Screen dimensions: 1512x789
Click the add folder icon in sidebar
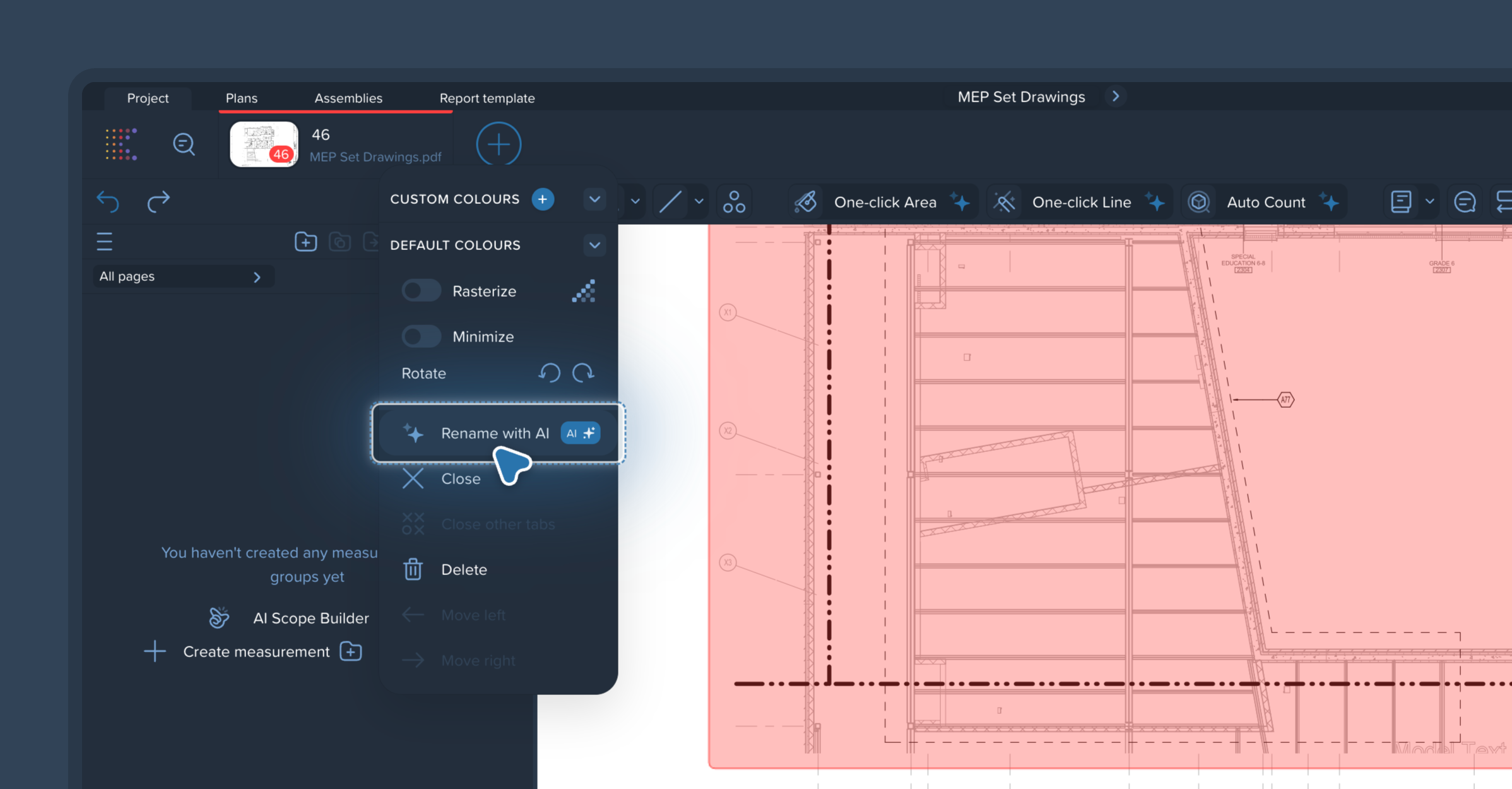(x=305, y=242)
